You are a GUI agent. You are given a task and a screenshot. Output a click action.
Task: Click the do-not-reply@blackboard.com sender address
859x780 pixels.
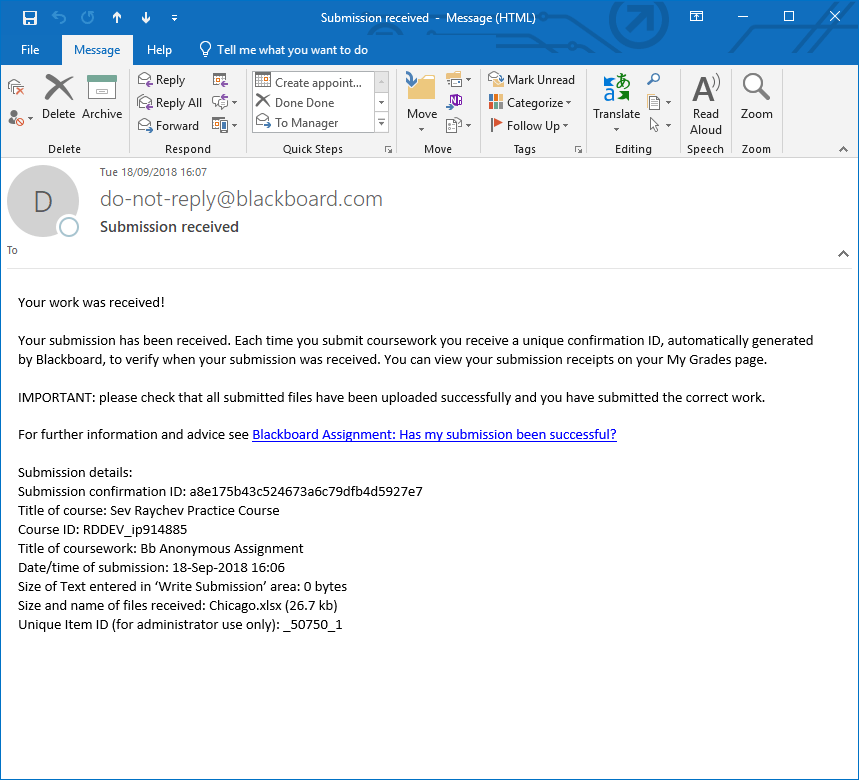[x=241, y=199]
